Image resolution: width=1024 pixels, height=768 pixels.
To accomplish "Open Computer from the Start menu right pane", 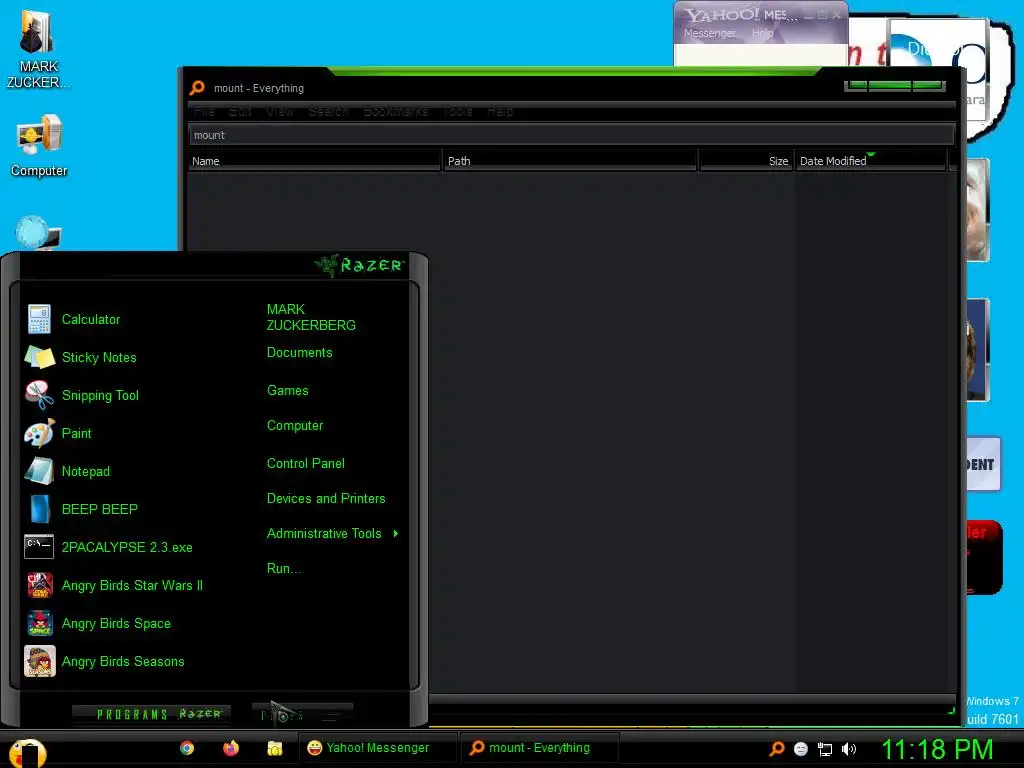I will 295,426.
